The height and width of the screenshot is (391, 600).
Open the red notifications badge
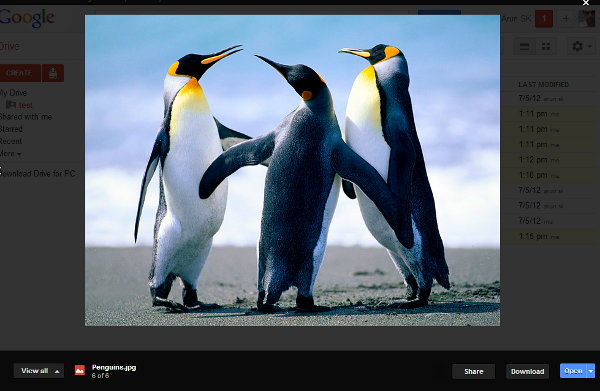544,19
